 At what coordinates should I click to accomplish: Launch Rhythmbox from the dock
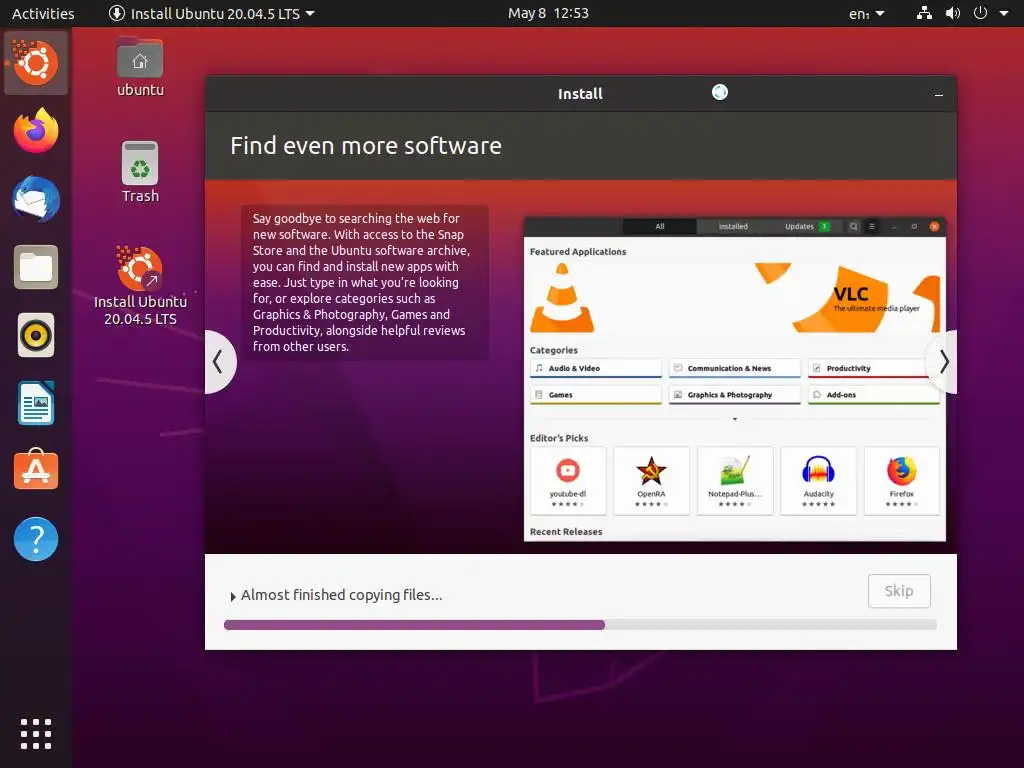point(36,336)
